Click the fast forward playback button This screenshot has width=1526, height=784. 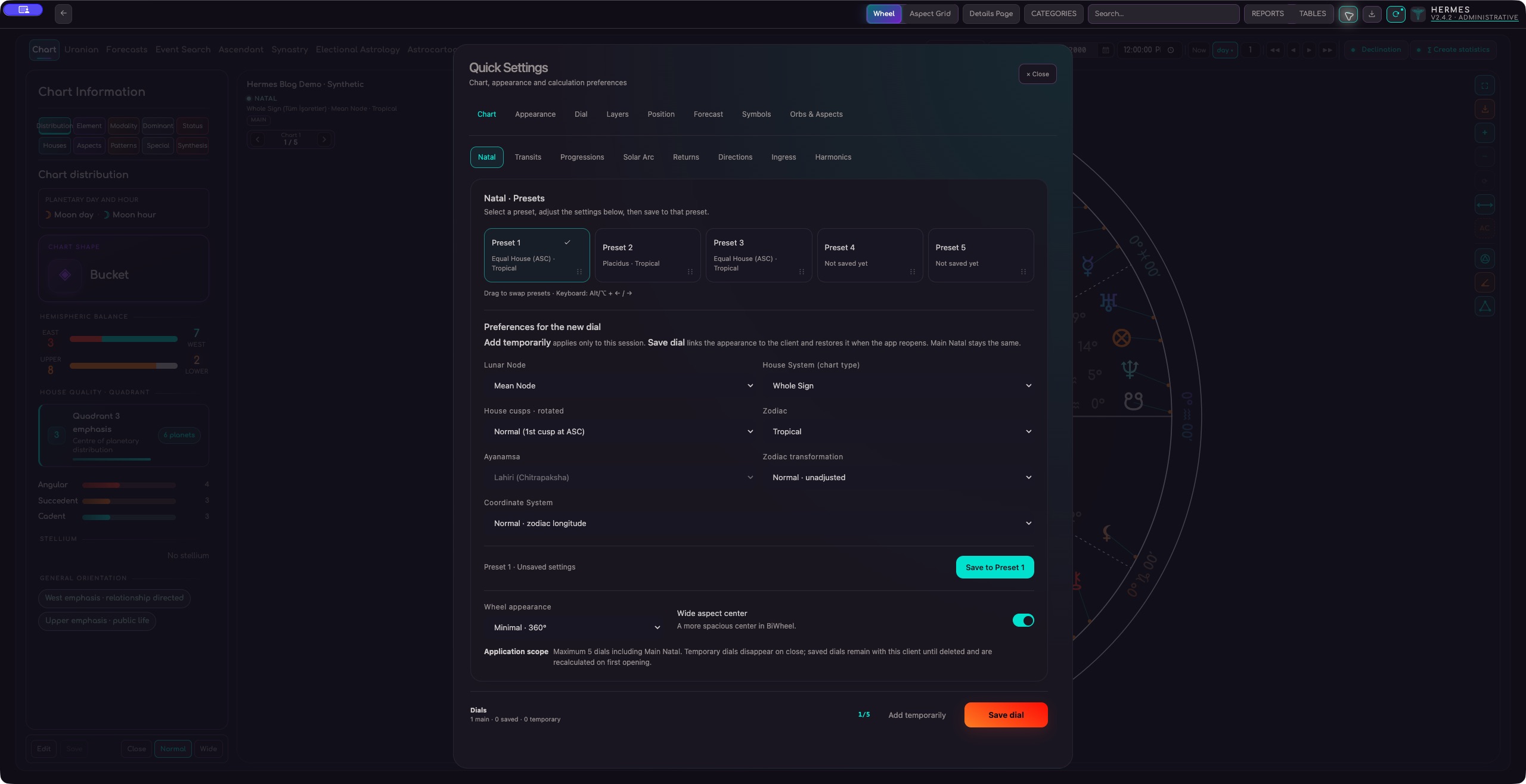point(1327,50)
